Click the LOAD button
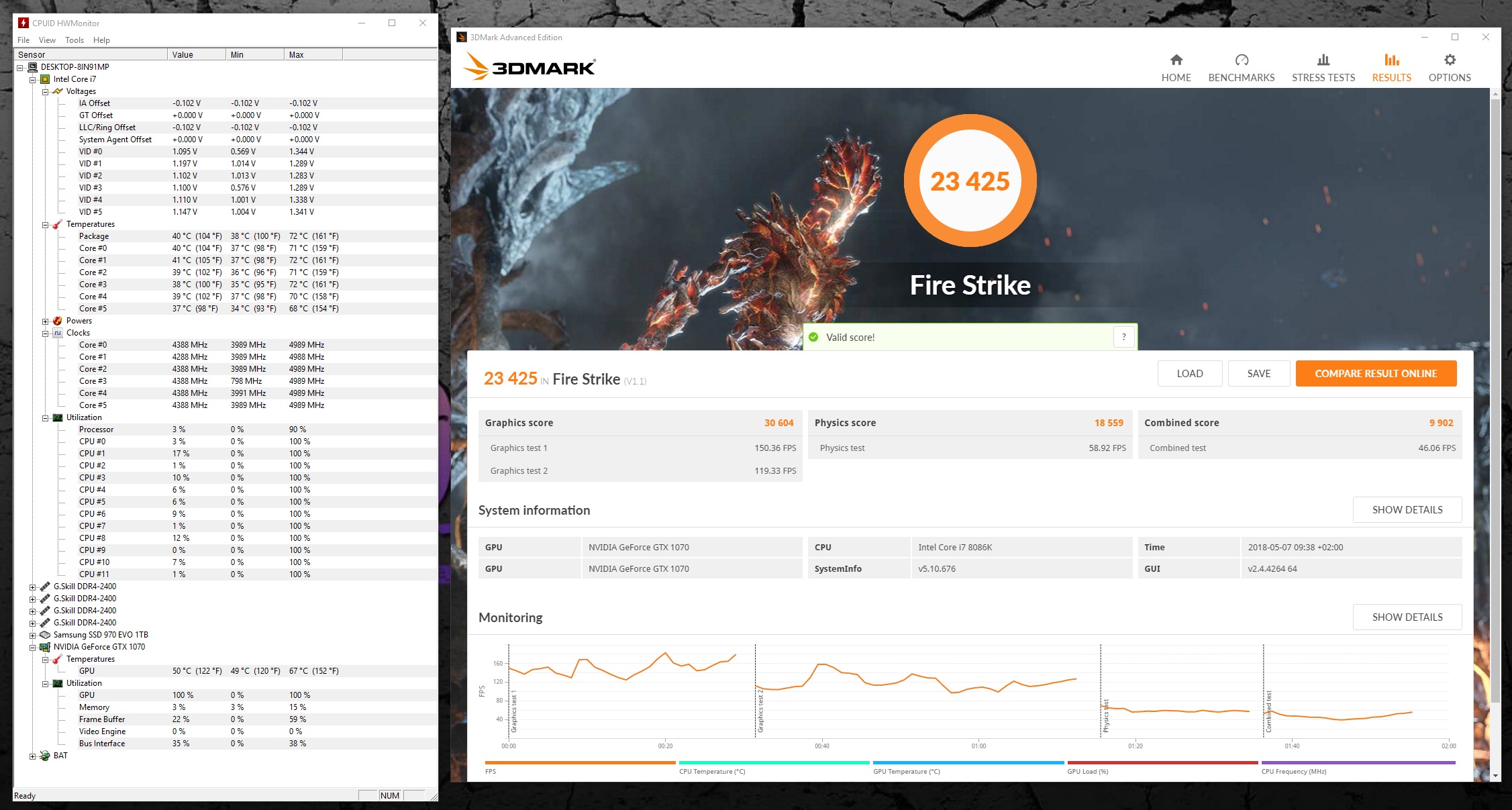1512x810 pixels. [x=1190, y=373]
